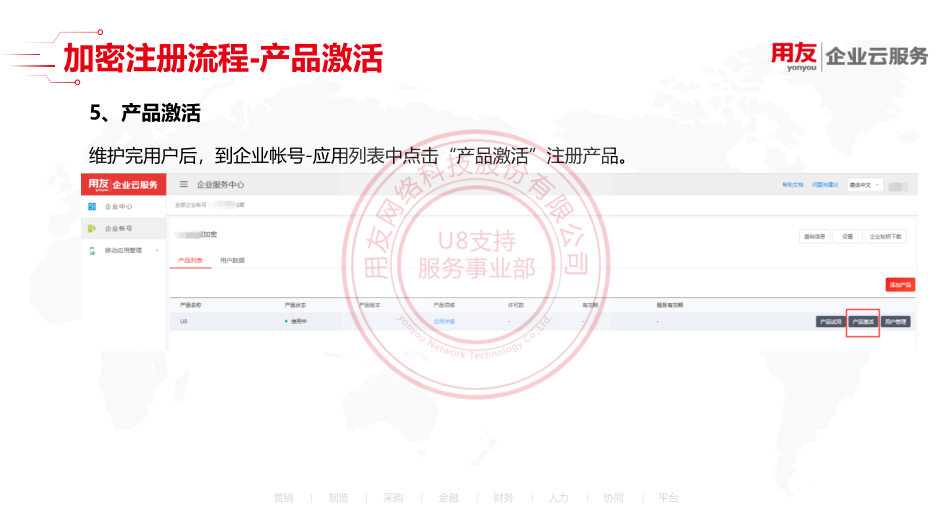Click the 问题与建议 link
949x530 pixels.
tap(825, 185)
